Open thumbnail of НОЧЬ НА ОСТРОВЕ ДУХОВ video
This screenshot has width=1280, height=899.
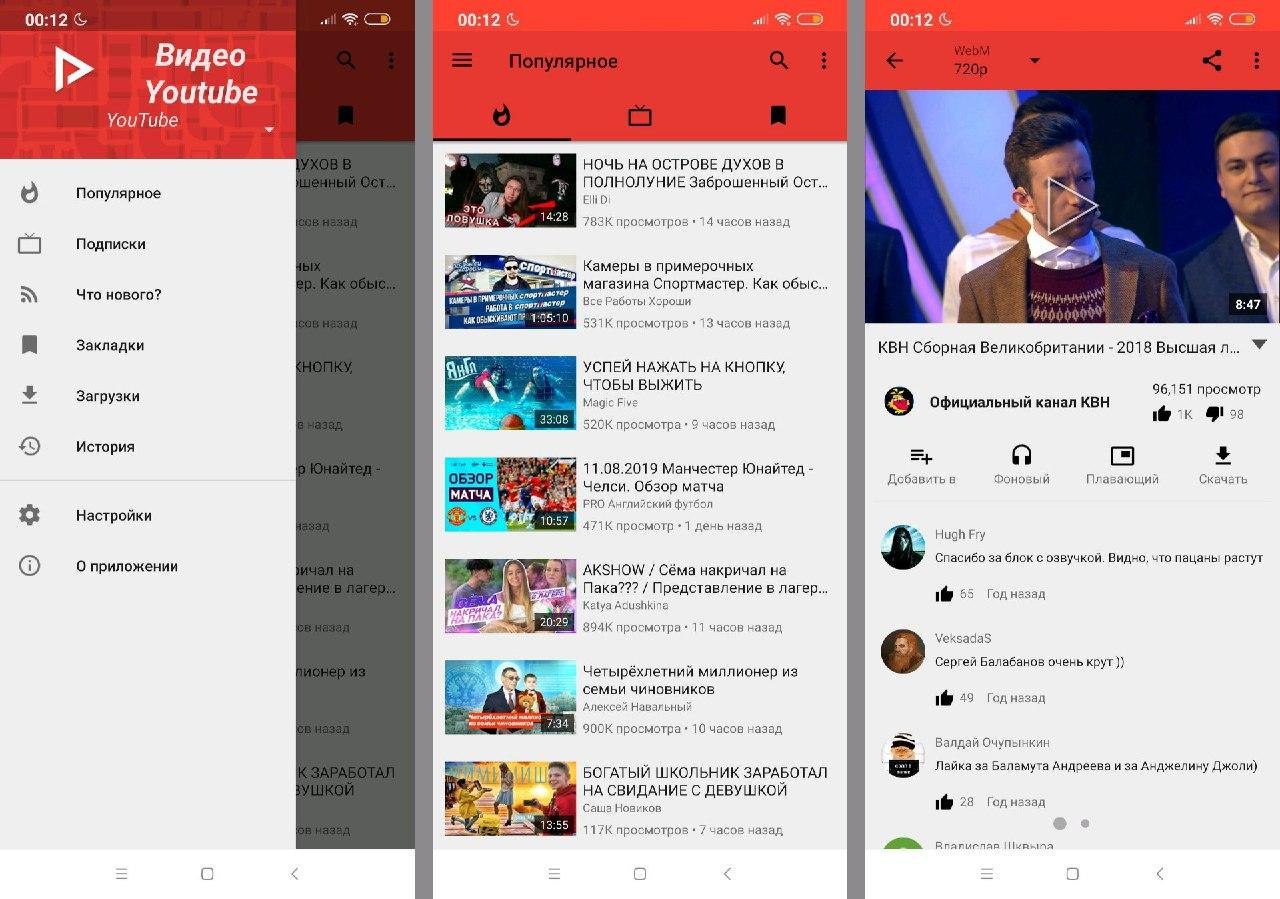510,190
